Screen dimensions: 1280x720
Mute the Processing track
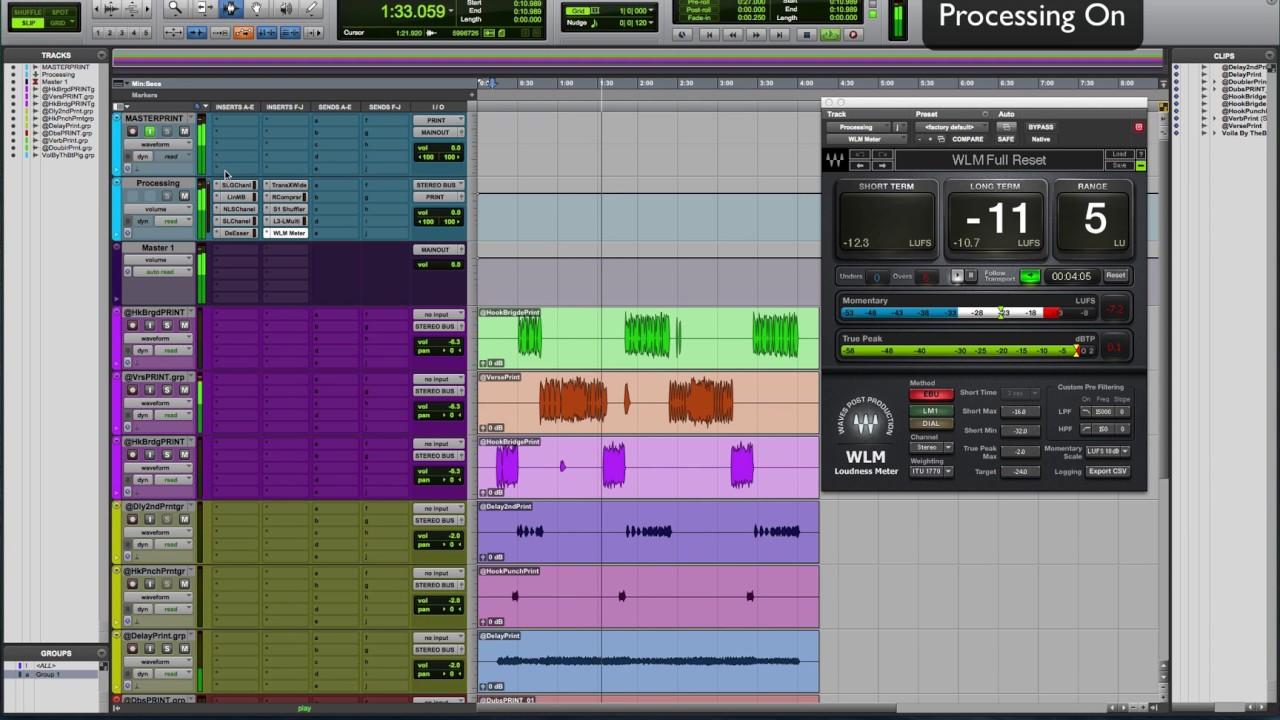[x=184, y=196]
